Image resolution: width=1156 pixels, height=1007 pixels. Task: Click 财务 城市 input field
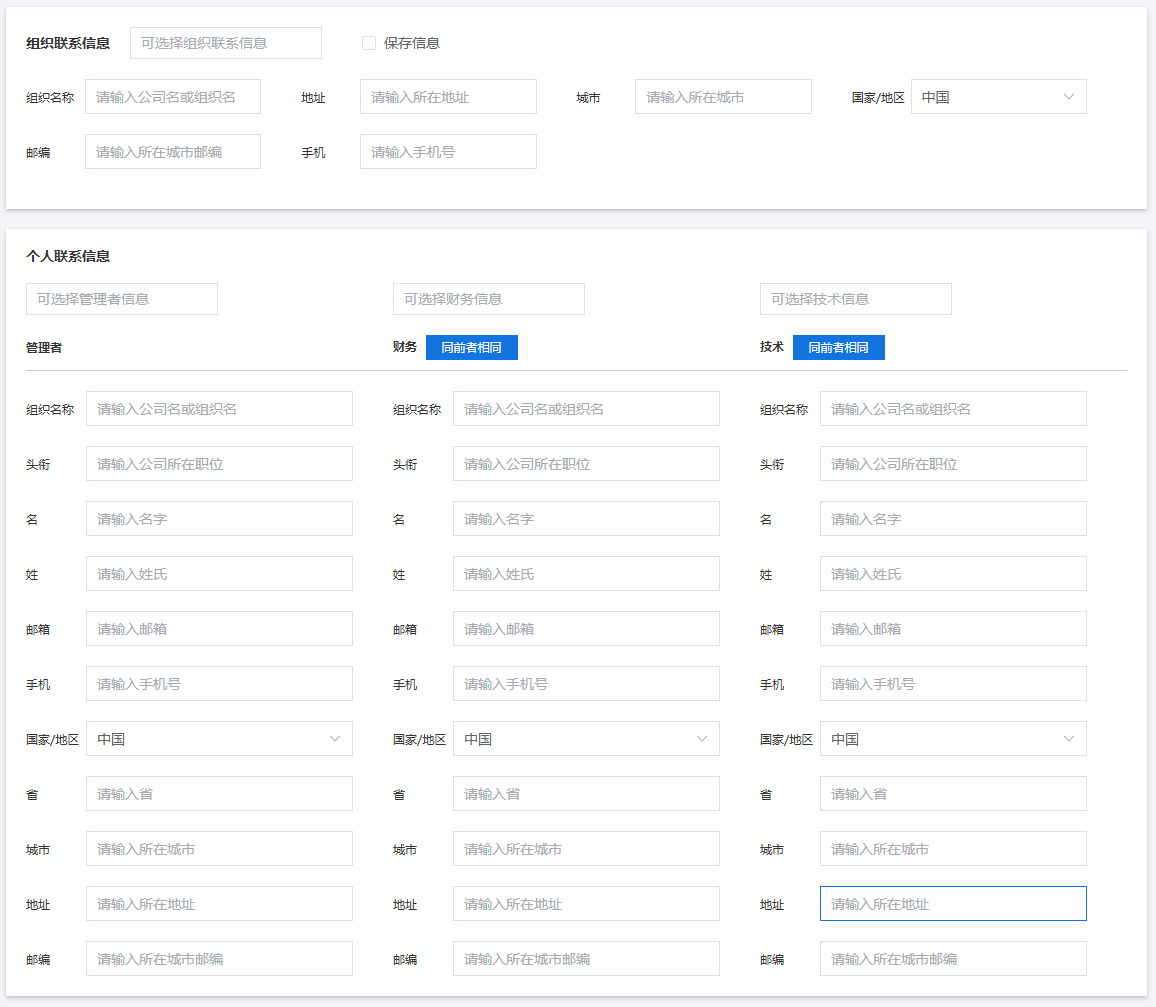586,849
